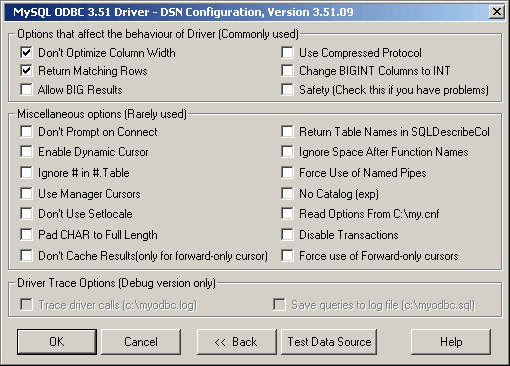Enable Don't Prompt on Connect
The width and height of the screenshot is (510, 366).
pos(26,131)
